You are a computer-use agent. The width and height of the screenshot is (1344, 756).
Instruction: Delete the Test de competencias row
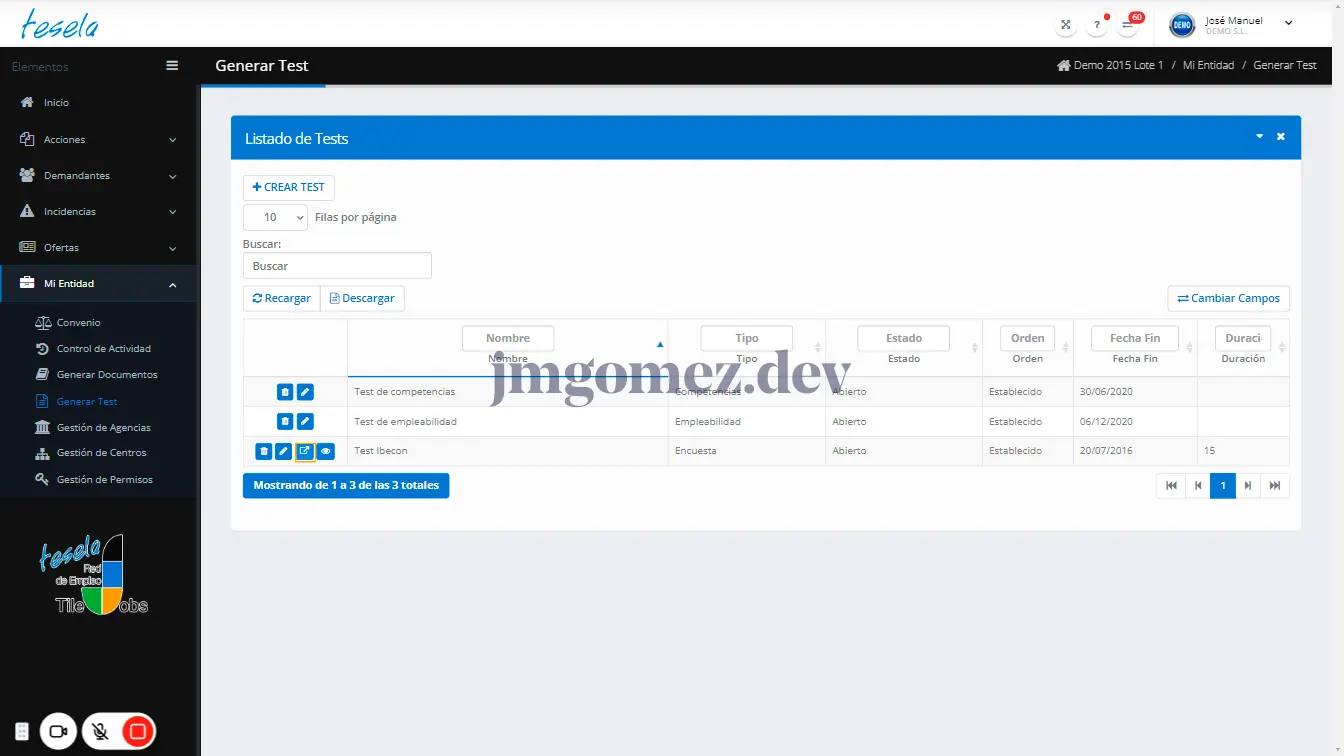(x=285, y=392)
